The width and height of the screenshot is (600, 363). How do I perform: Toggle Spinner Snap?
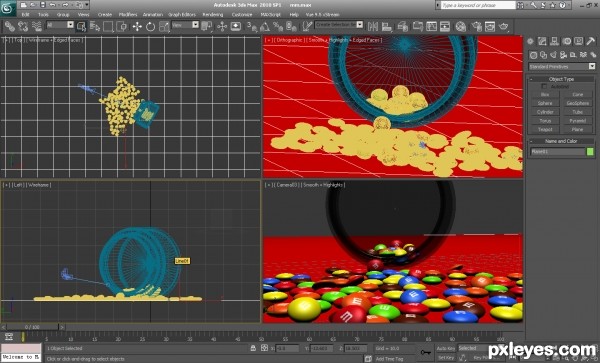click(x=291, y=26)
